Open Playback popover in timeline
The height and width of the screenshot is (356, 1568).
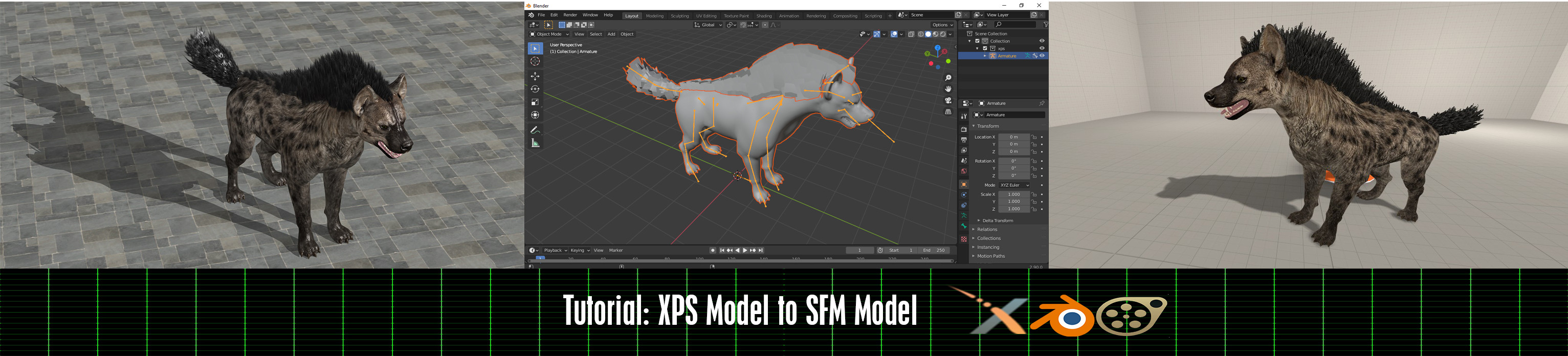(555, 250)
